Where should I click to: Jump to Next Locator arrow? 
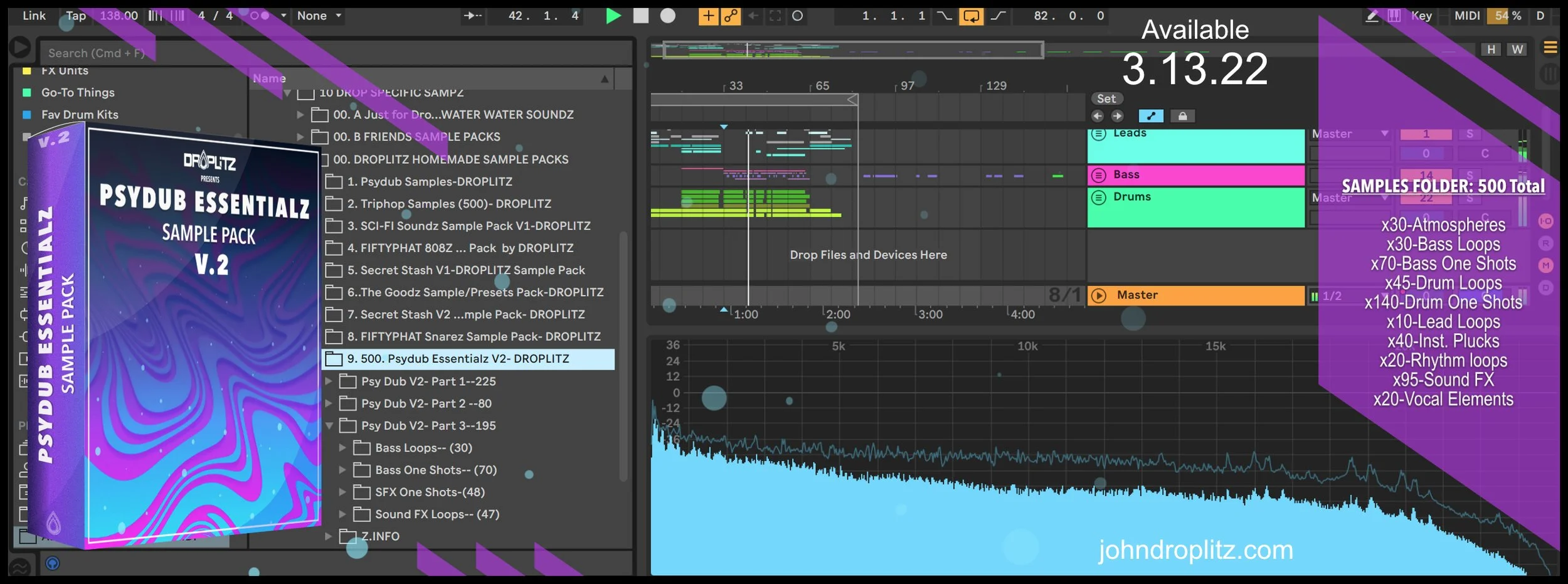coord(1118,116)
